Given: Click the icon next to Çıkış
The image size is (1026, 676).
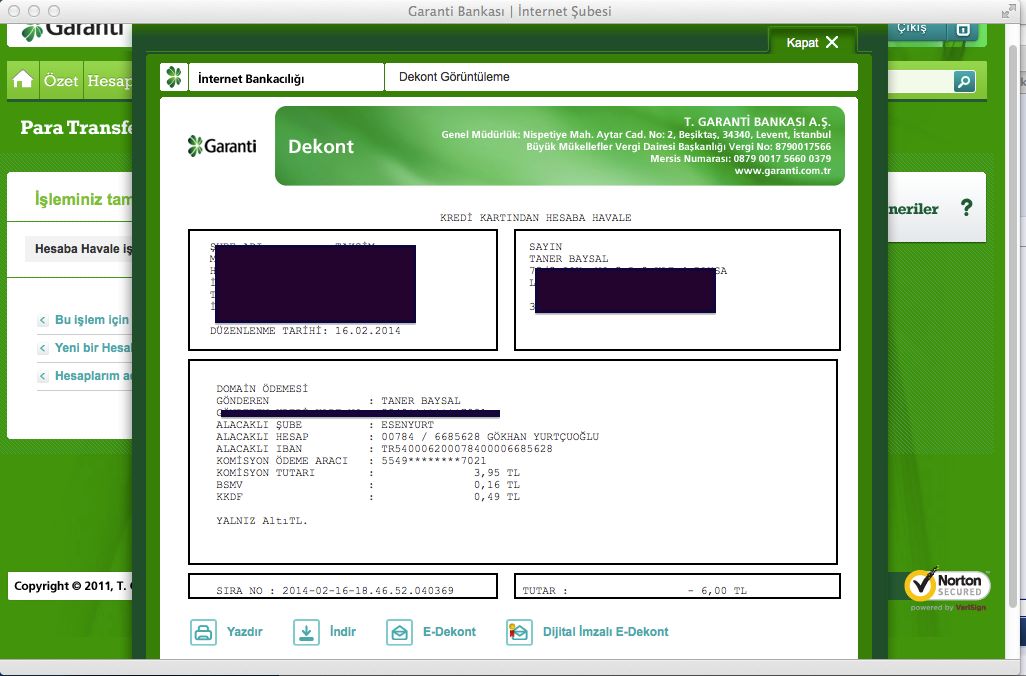Looking at the screenshot, I should 963,29.
